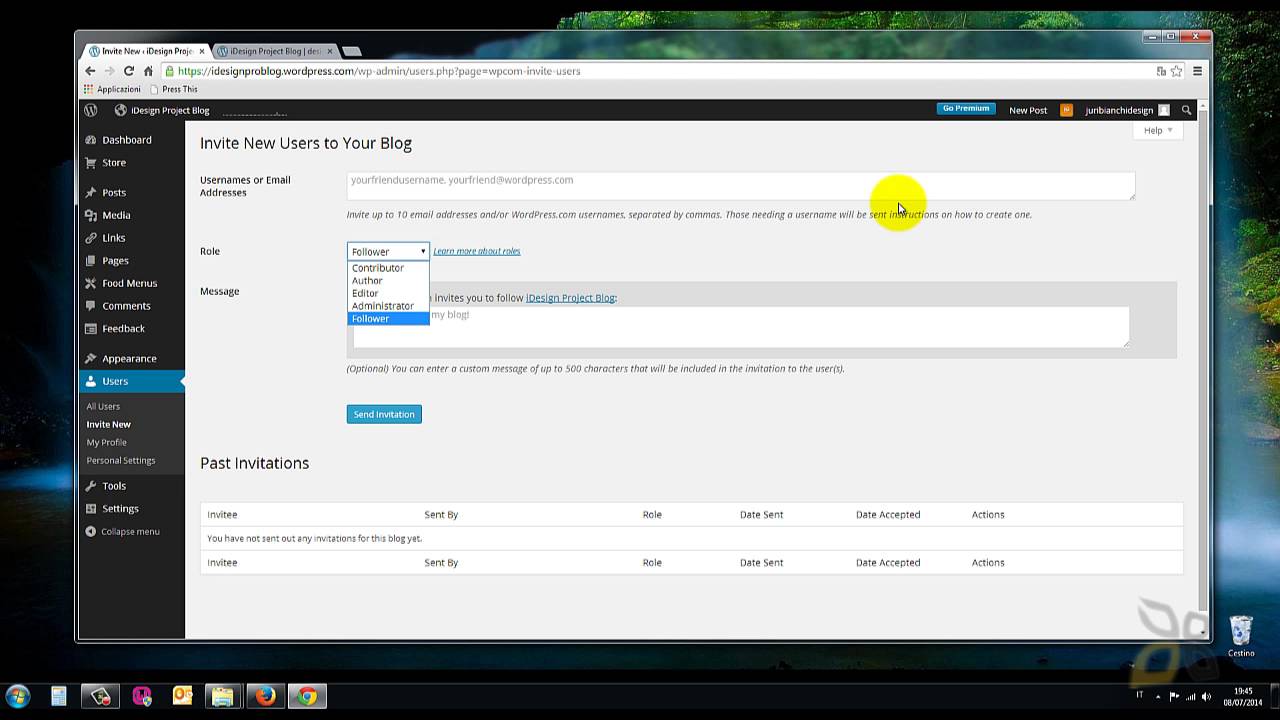
Task: Click the Store cart icon
Action: tap(91, 162)
